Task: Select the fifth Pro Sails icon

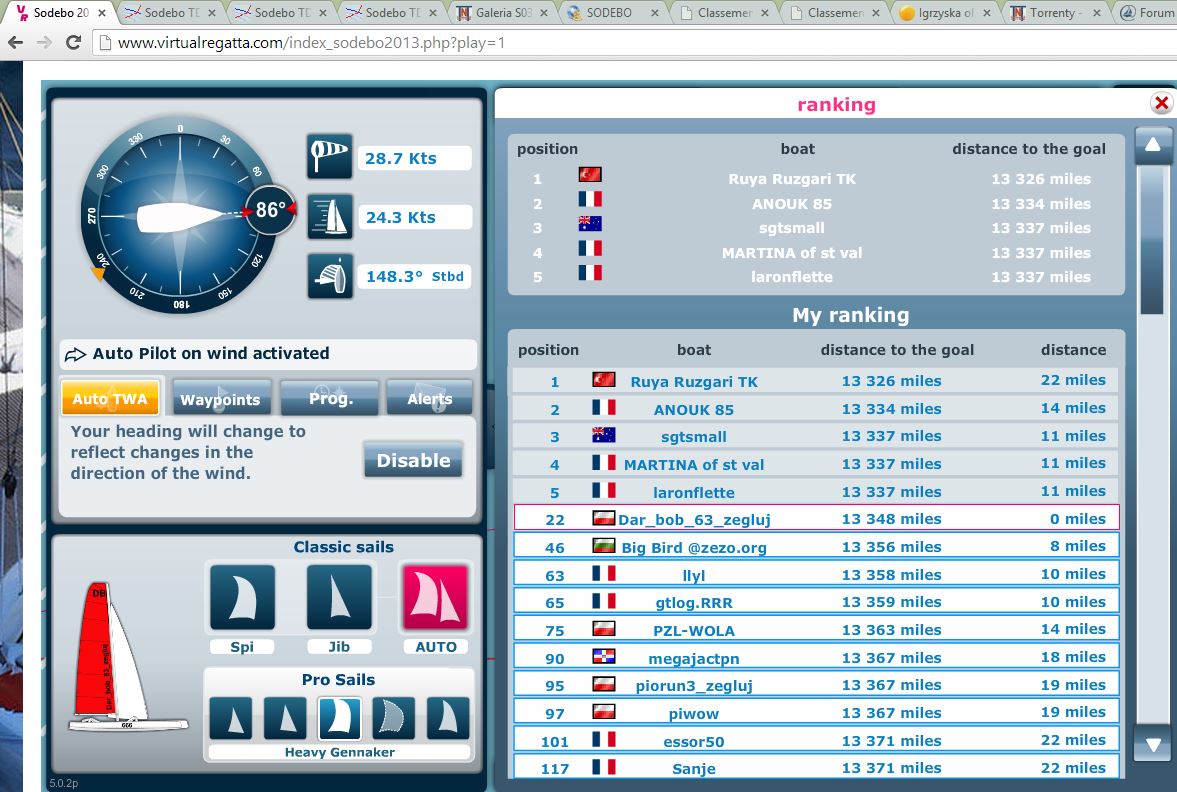Action: [x=447, y=718]
